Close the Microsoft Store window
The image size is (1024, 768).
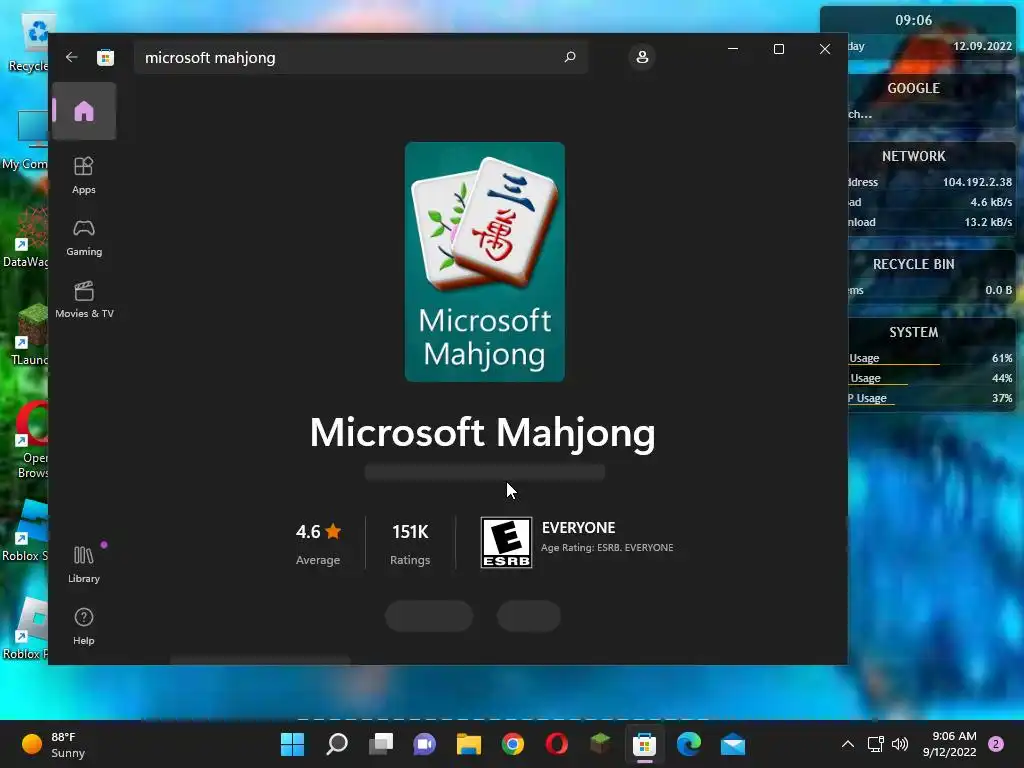pyautogui.click(x=825, y=49)
